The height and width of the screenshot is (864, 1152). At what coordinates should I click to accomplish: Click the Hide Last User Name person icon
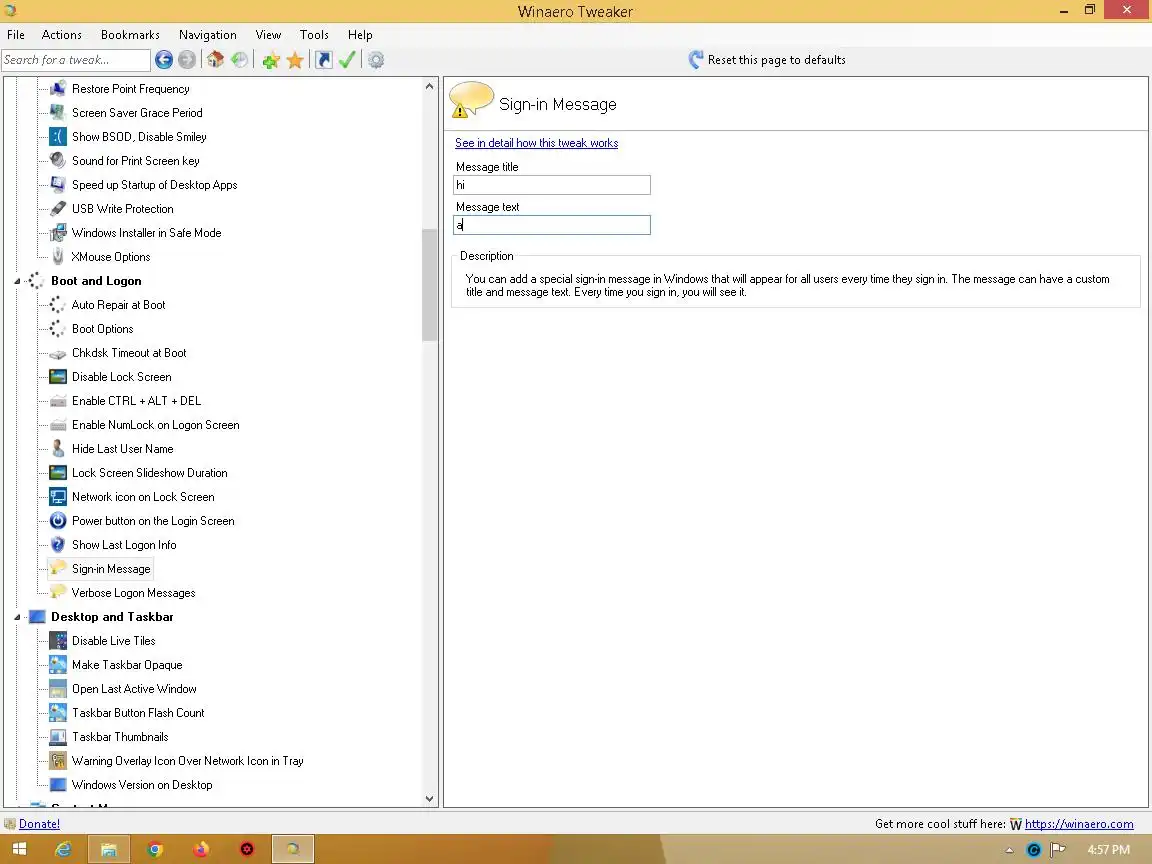[57, 449]
